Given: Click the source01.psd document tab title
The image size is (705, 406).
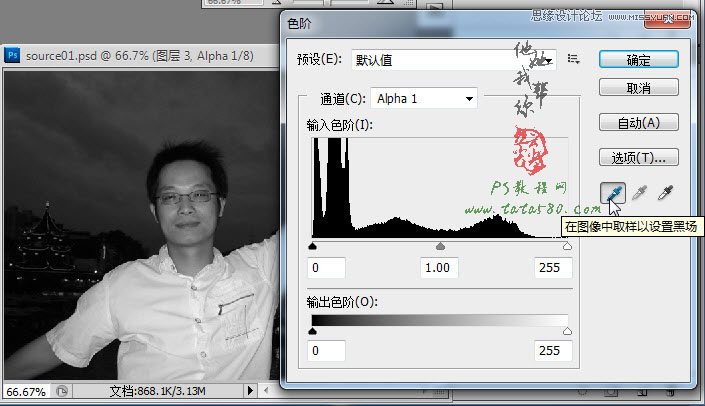Looking at the screenshot, I should (139, 56).
